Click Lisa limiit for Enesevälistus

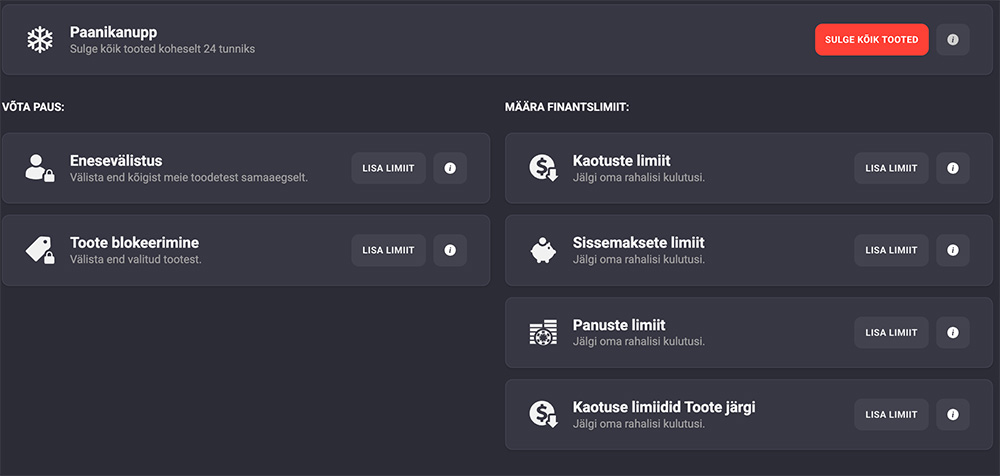pos(388,168)
